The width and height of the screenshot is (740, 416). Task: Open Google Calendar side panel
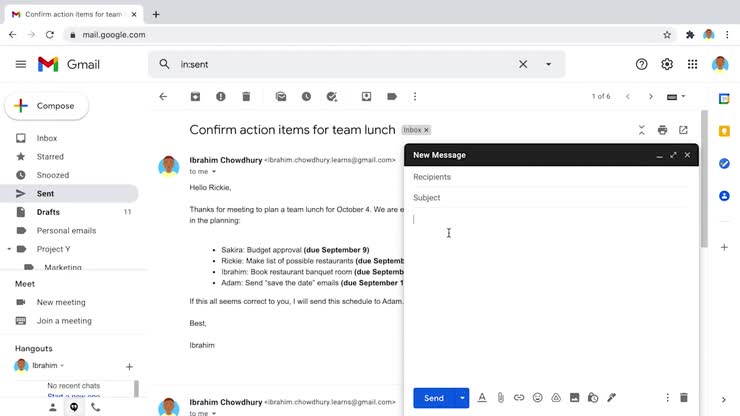(724, 98)
